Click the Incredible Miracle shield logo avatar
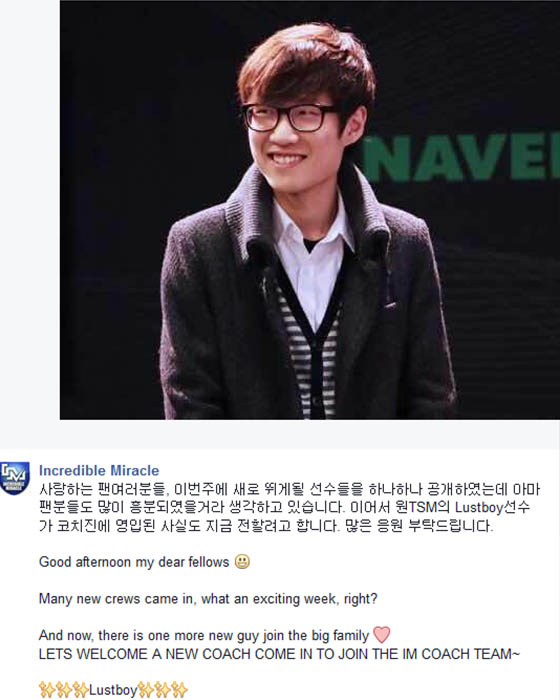This screenshot has width=560, height=700. [15, 478]
